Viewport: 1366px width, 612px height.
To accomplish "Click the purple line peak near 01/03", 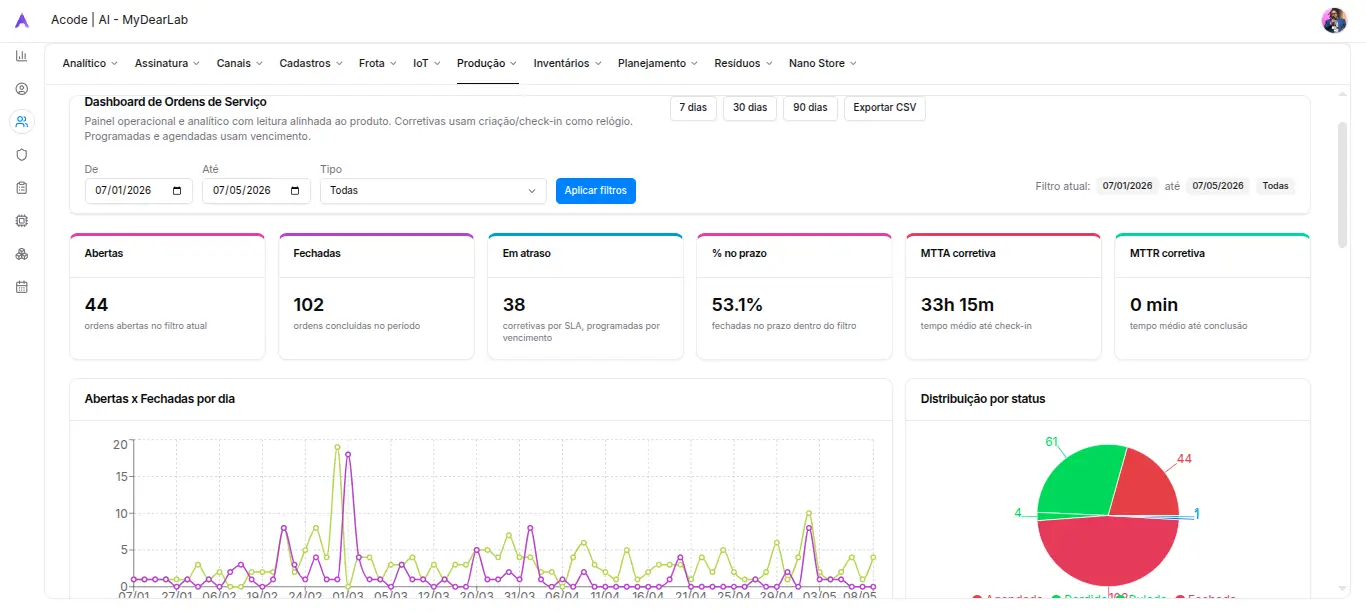I will pyautogui.click(x=348, y=454).
